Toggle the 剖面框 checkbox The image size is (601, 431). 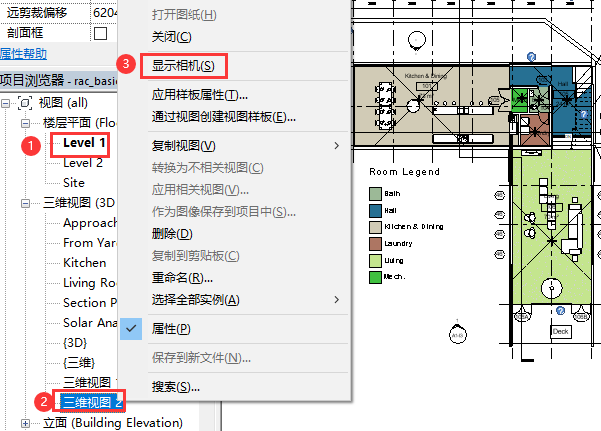(100, 33)
